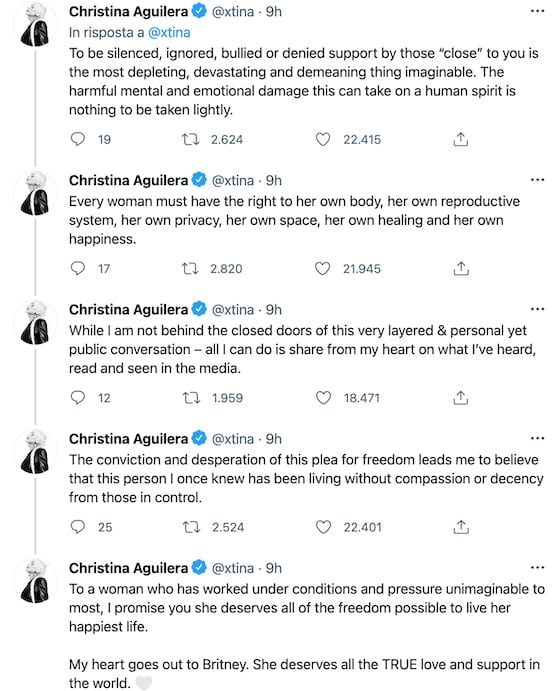Open more options on 'Every woman' tweet
This screenshot has width=557, height=691.
click(537, 180)
